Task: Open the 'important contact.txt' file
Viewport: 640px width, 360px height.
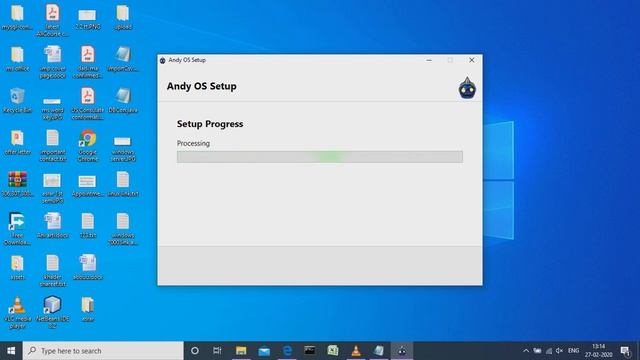Action: [52, 145]
